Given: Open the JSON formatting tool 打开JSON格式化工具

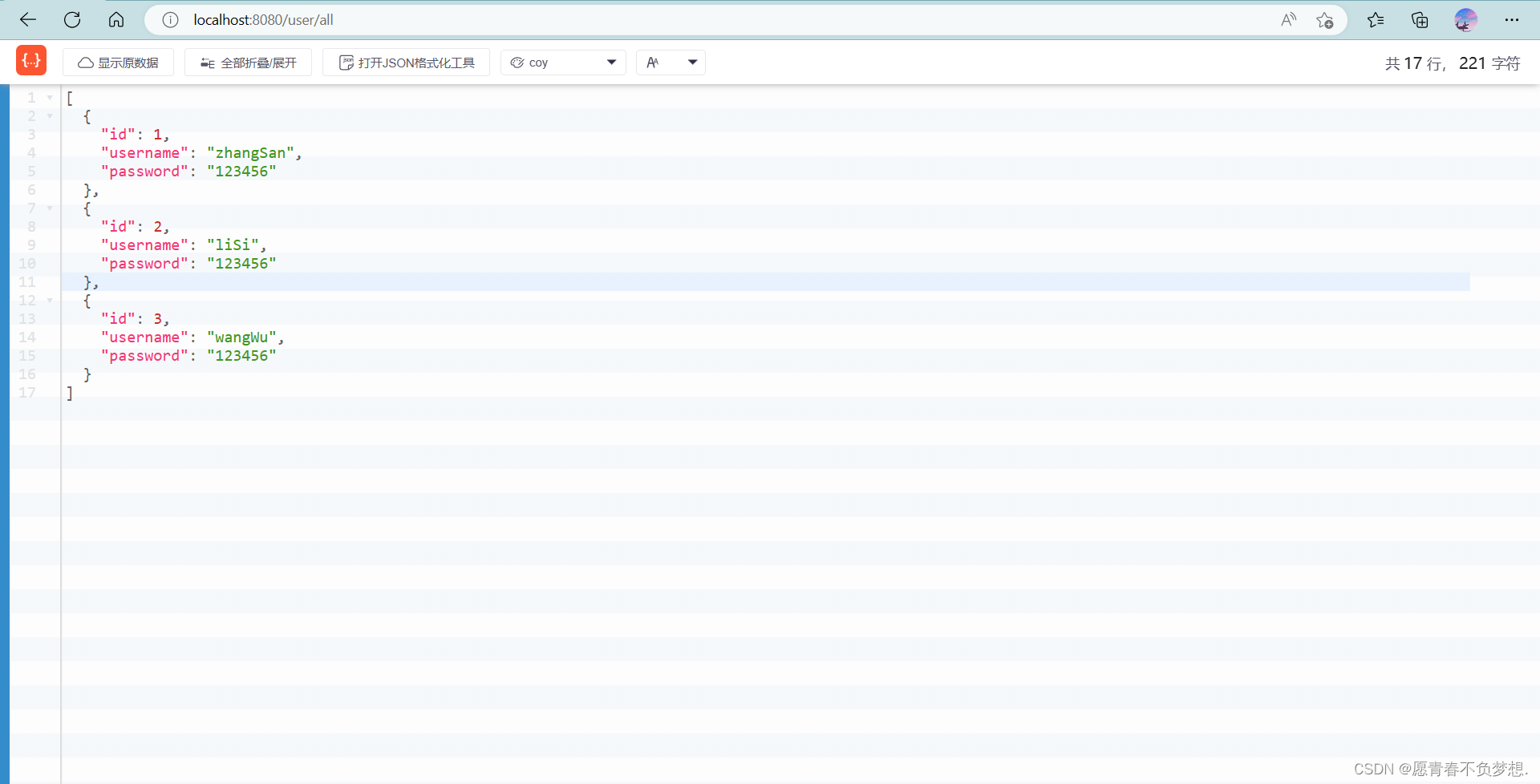Looking at the screenshot, I should coord(406,63).
